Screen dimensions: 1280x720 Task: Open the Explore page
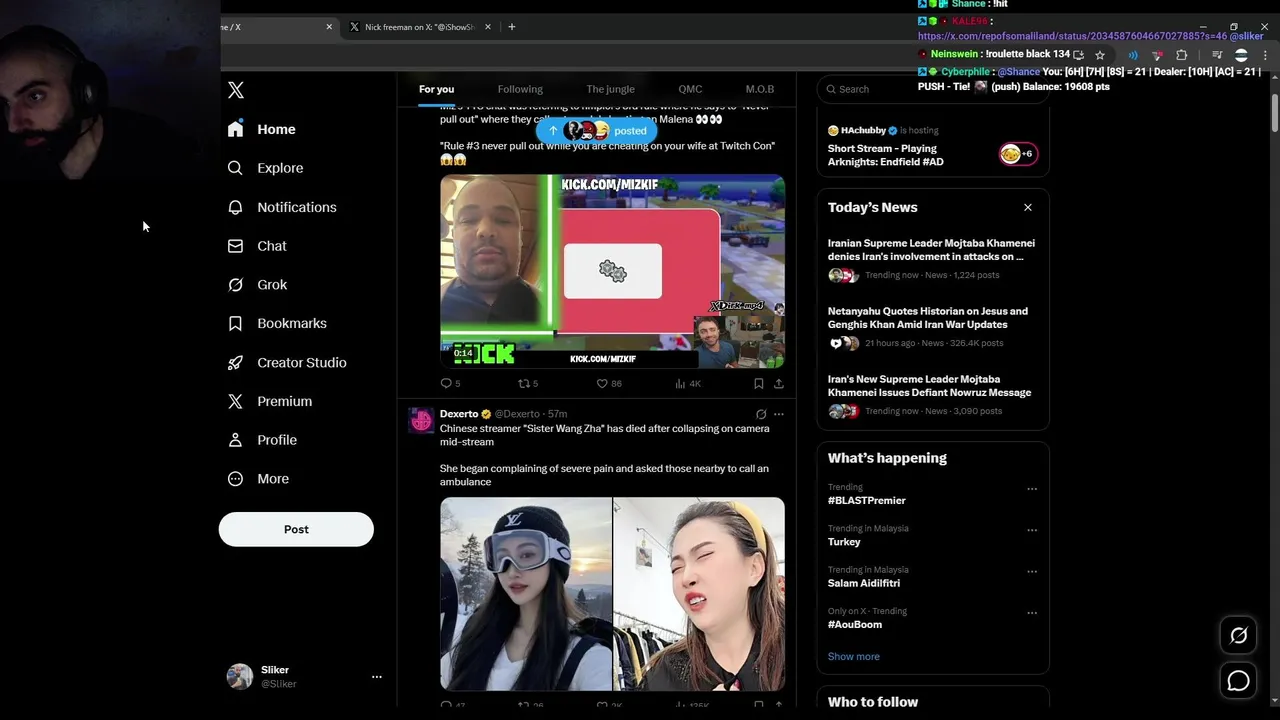click(x=265, y=168)
